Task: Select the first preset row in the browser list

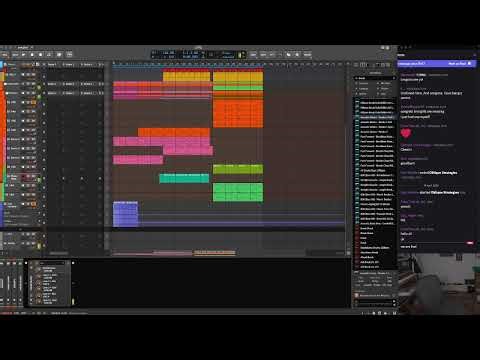Action: tap(376, 103)
